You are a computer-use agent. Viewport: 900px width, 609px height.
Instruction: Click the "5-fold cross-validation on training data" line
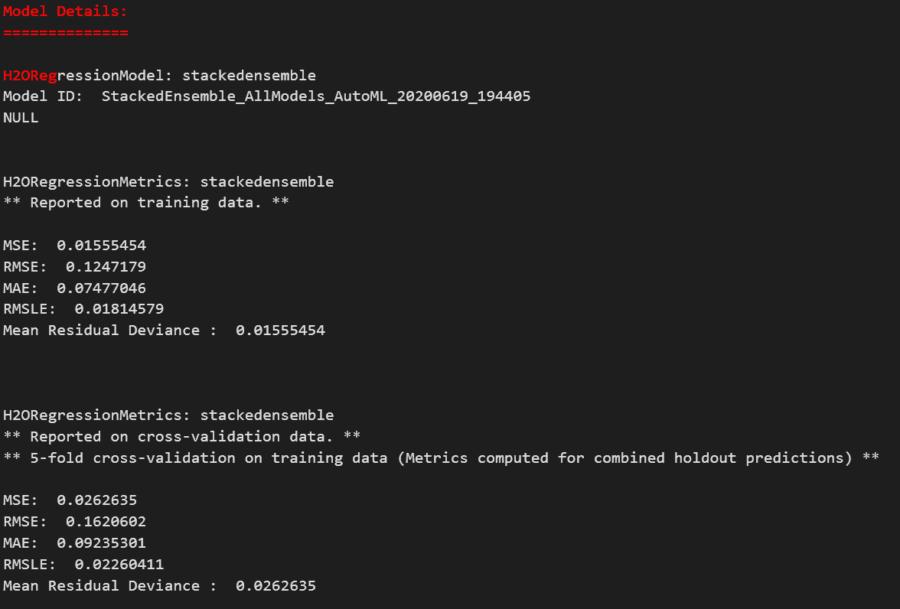440,458
